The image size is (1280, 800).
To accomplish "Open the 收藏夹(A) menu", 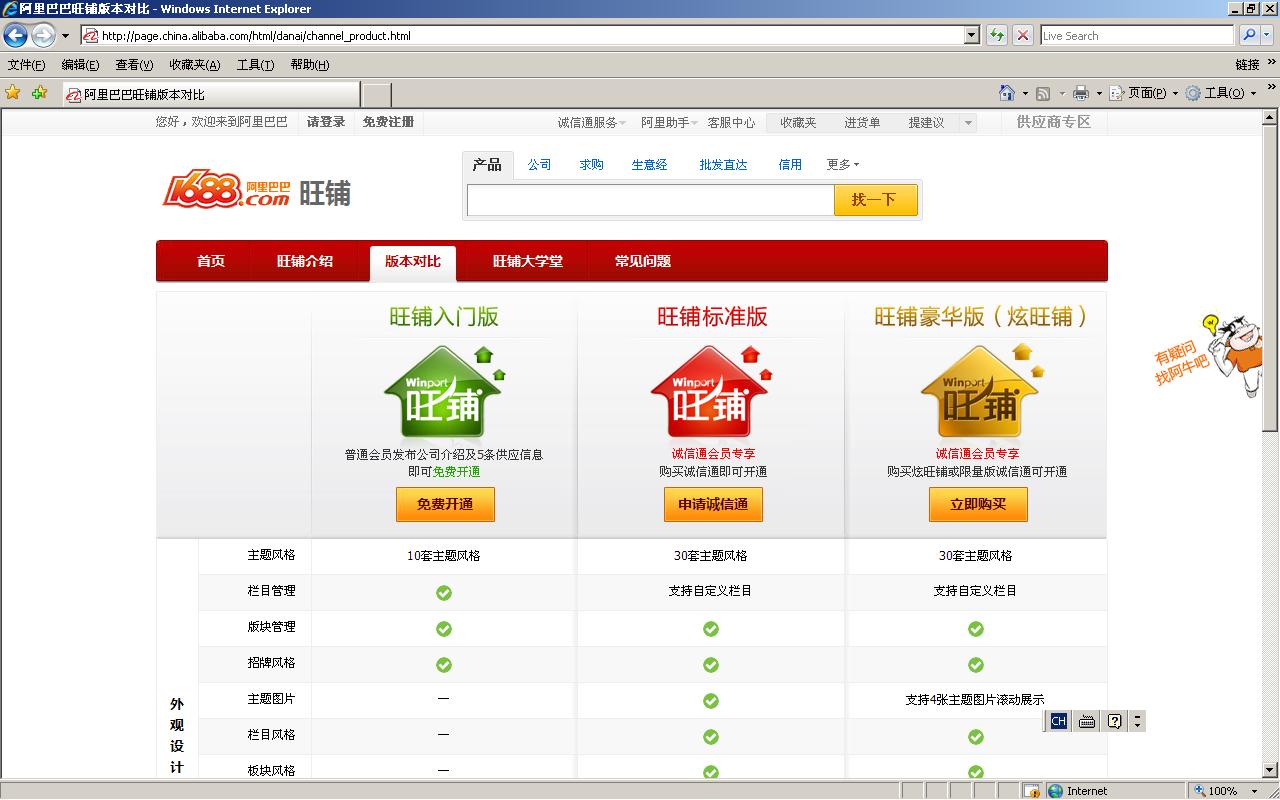I will click(x=194, y=65).
